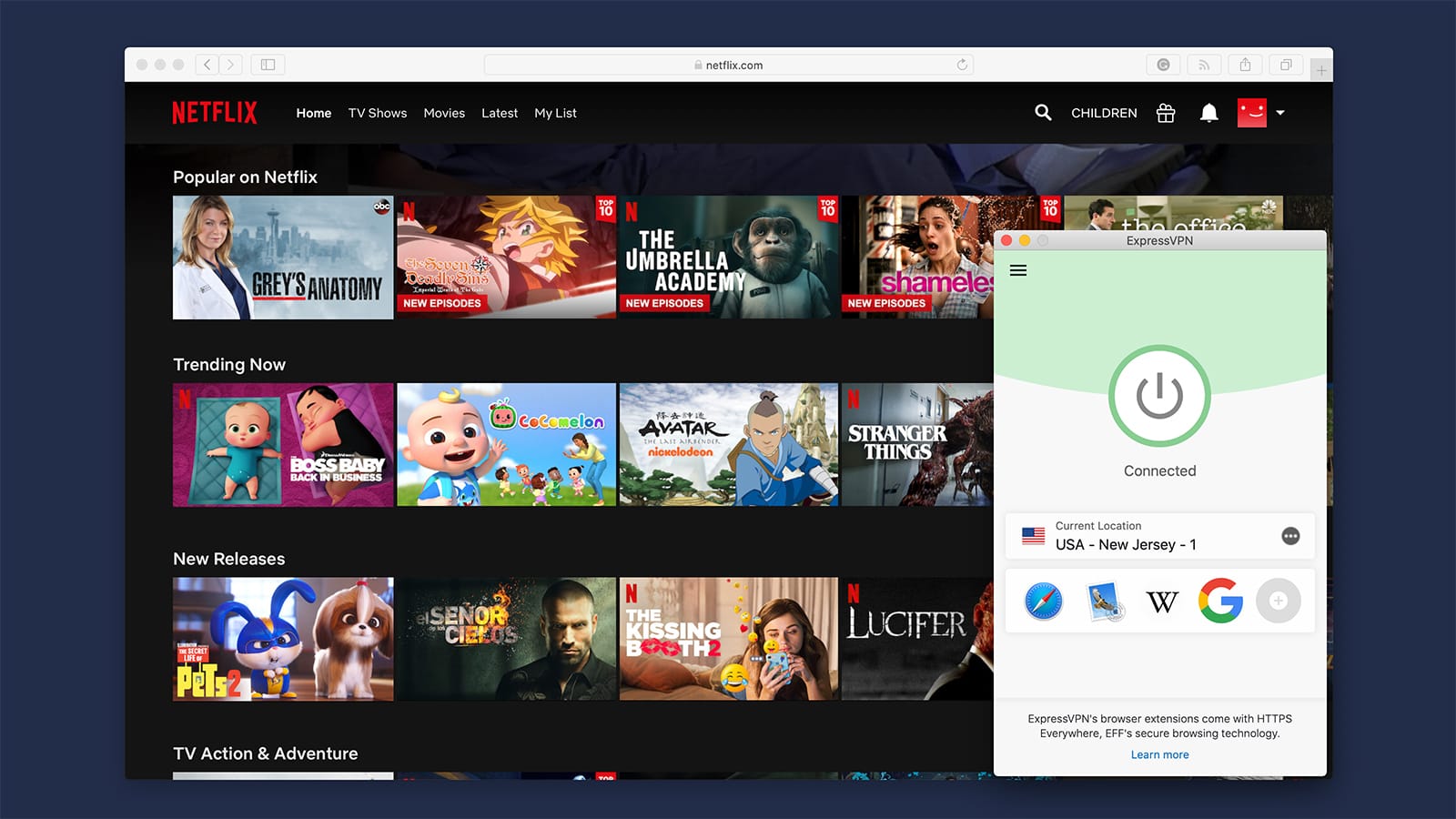Switch to CHILDREN profile
Screen dimensions: 1456x819
point(1104,113)
